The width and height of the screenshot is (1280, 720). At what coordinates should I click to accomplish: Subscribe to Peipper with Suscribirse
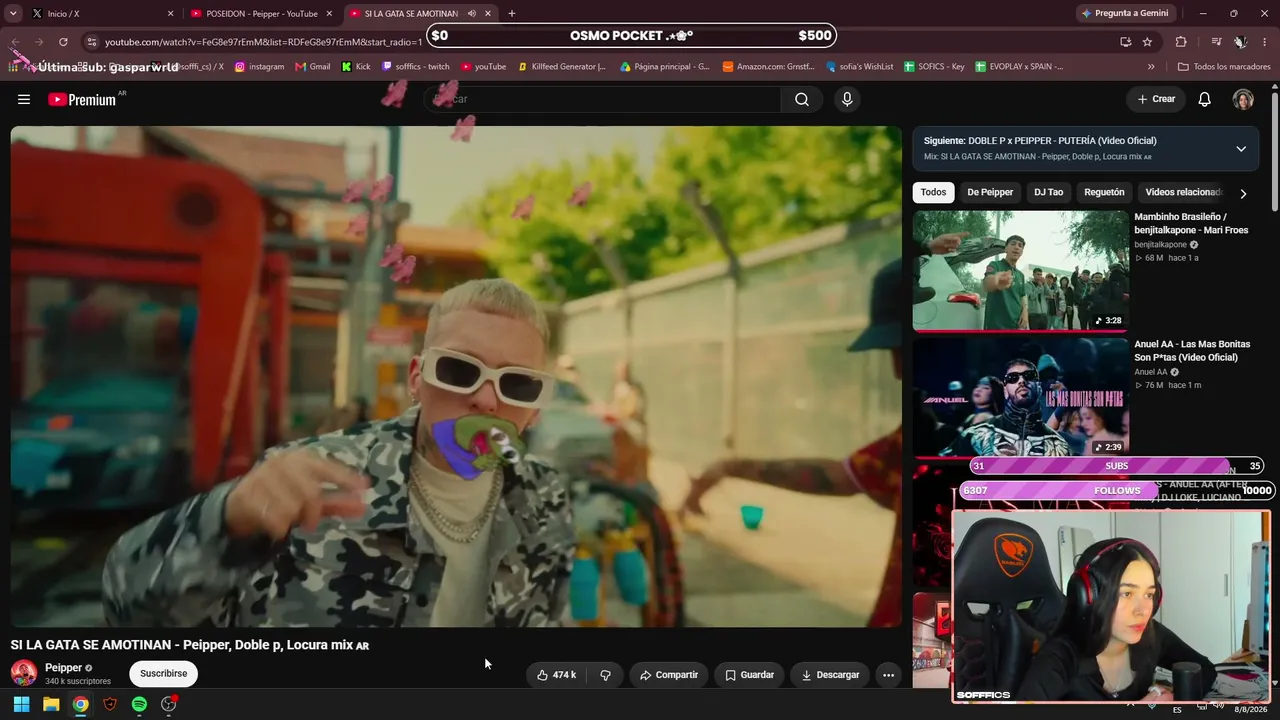pos(163,674)
